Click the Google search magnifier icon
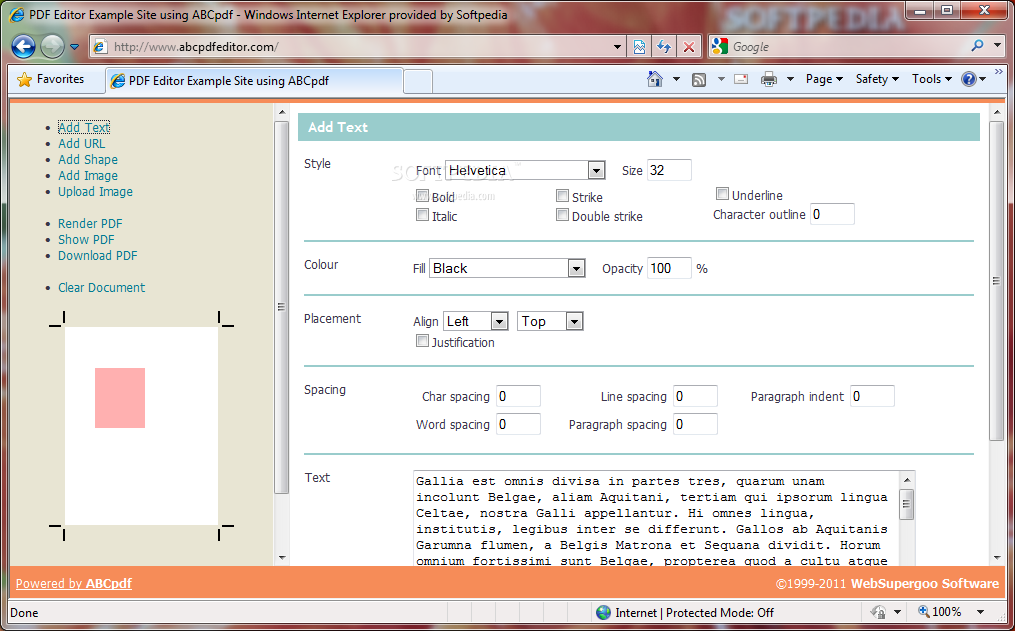The height and width of the screenshot is (631, 1015). coord(977,45)
